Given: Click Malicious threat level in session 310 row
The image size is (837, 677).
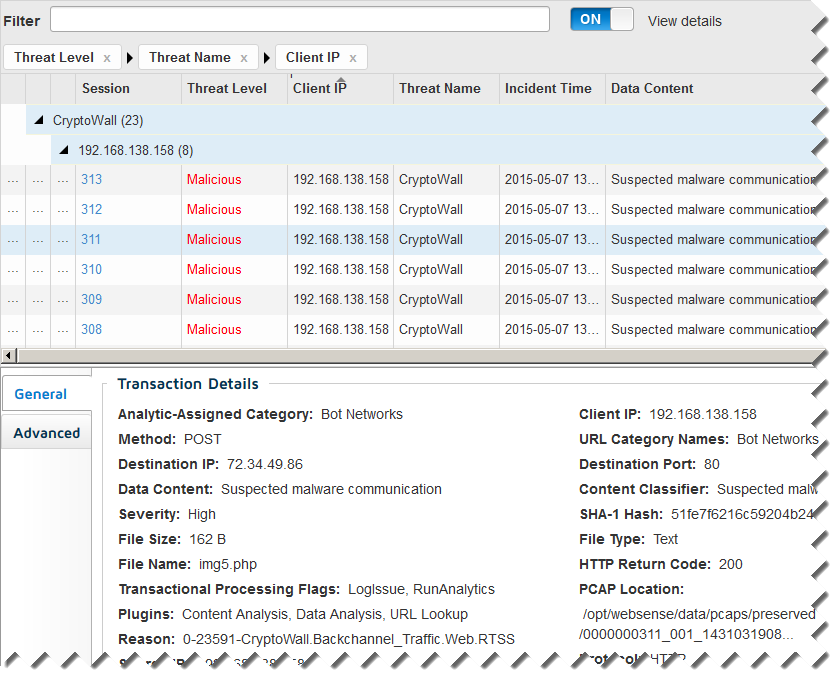Looking at the screenshot, I should [214, 269].
